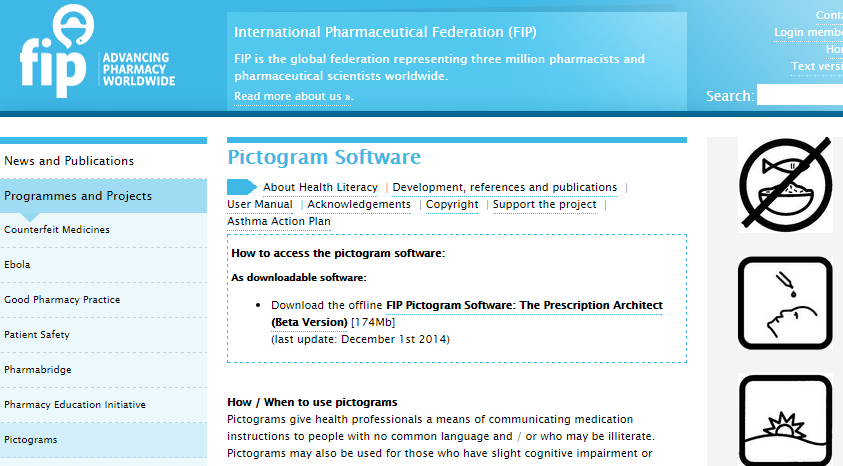This screenshot has height=466, width=843.
Task: Open Development, references and publications link
Action: click(x=505, y=187)
